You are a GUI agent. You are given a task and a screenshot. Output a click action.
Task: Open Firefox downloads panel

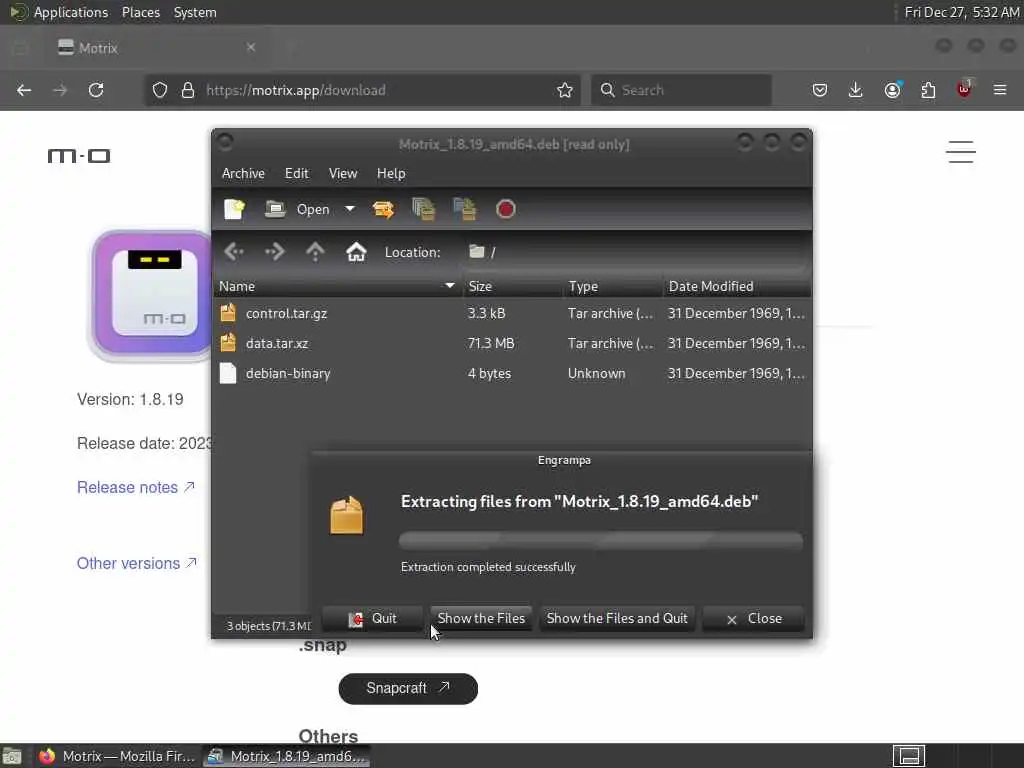coord(856,90)
